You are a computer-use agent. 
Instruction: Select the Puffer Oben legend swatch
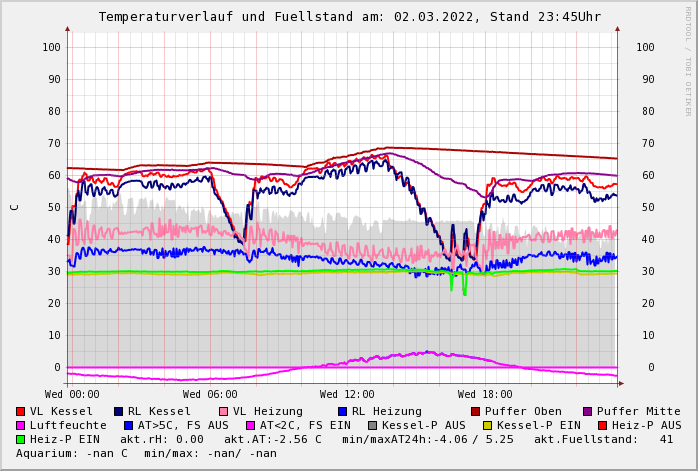coord(476,411)
